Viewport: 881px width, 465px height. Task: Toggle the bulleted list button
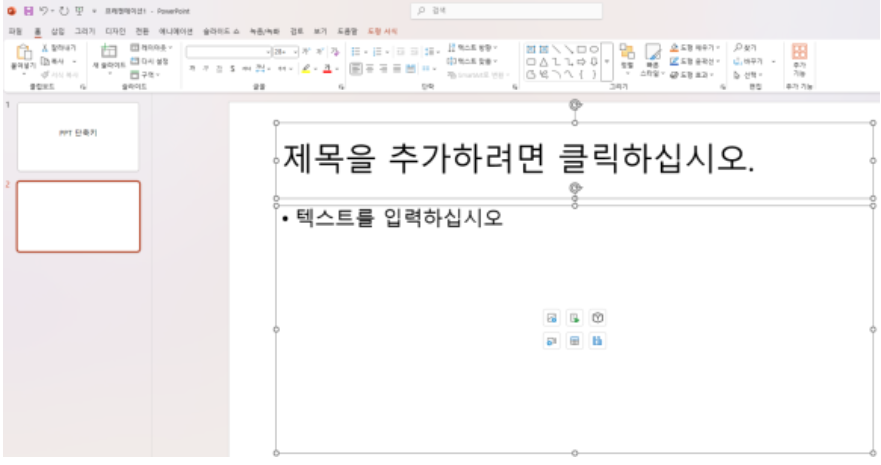(356, 51)
